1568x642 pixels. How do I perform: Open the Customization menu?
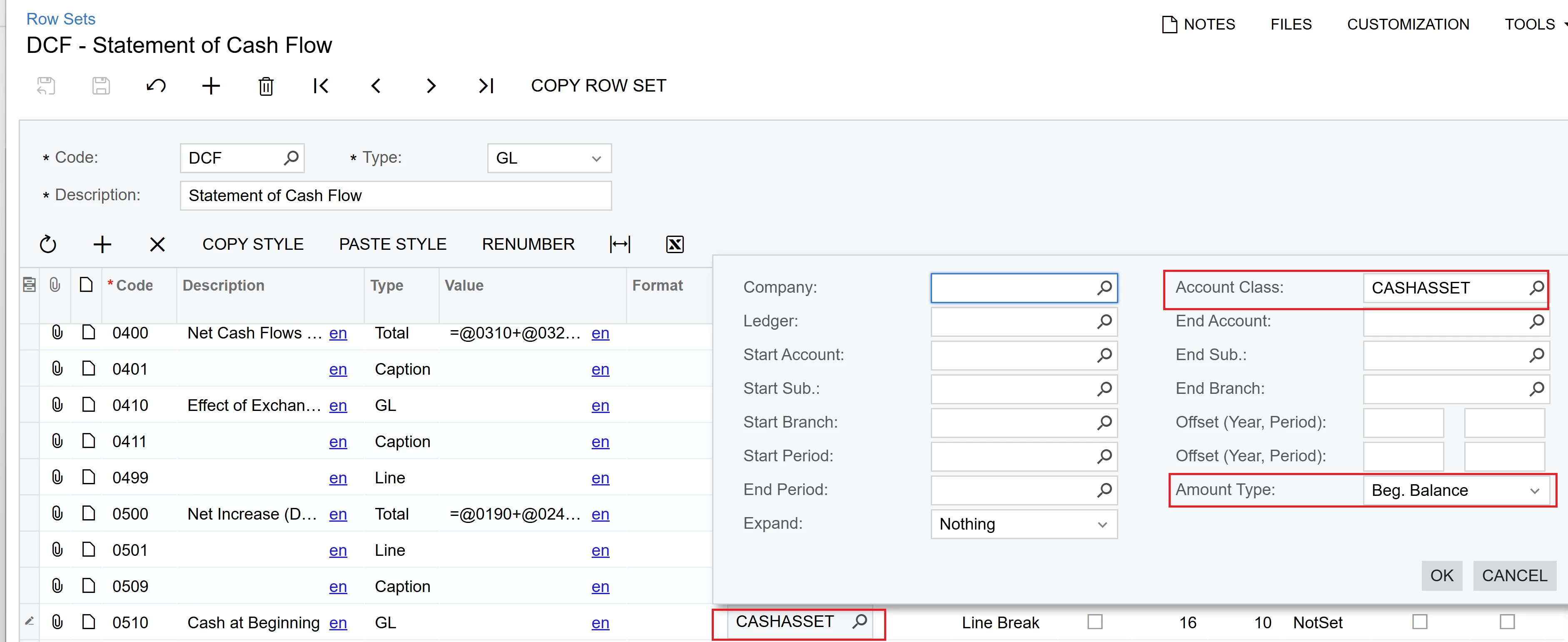click(x=1407, y=24)
